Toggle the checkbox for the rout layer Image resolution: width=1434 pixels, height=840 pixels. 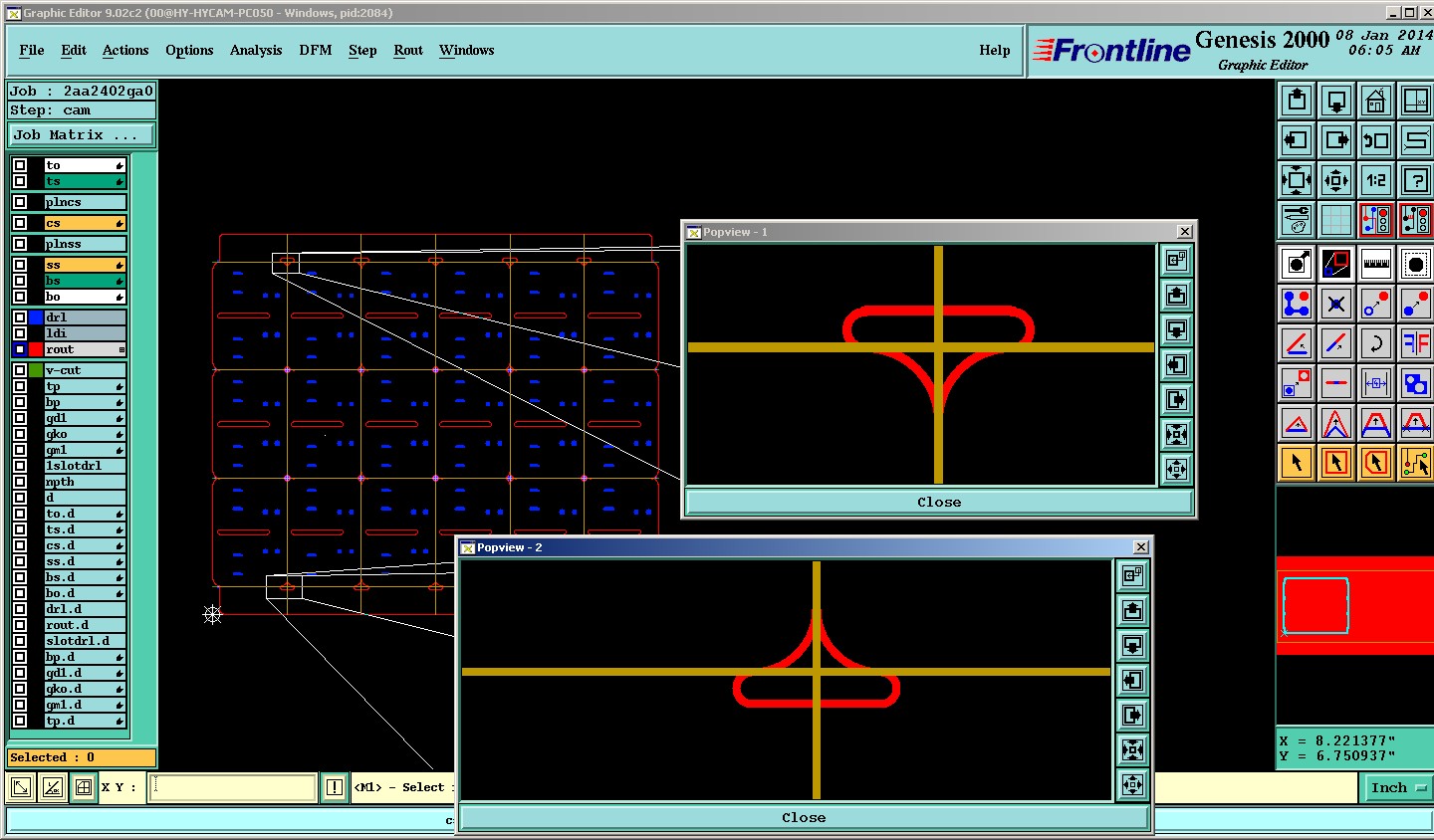coord(20,349)
